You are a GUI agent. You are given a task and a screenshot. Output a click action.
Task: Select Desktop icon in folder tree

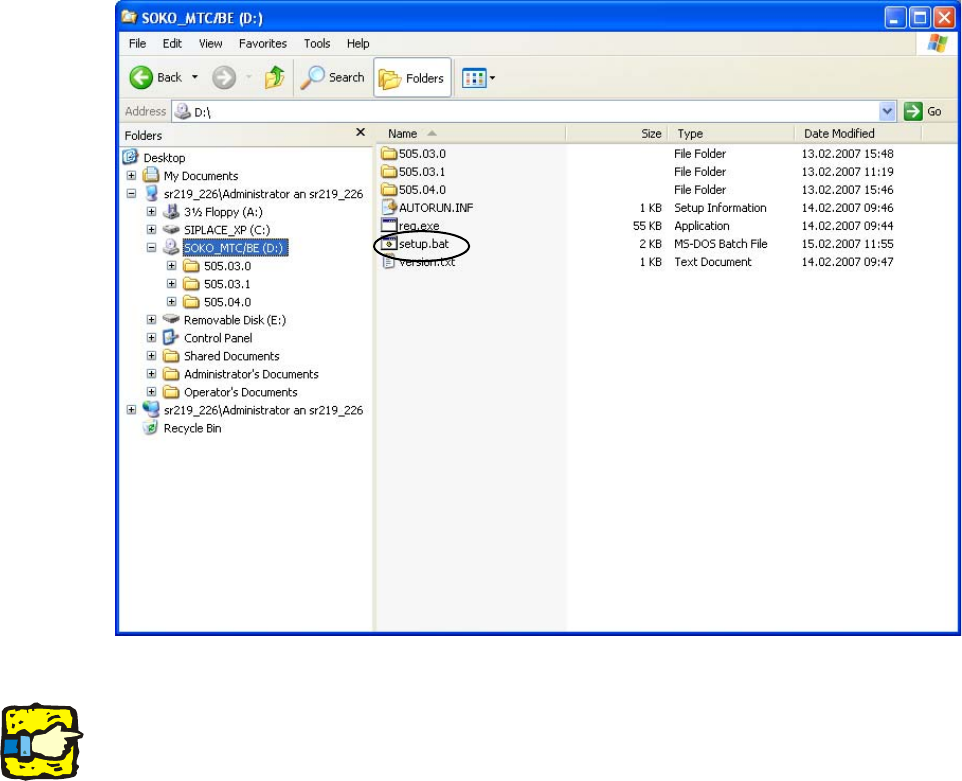point(130,157)
